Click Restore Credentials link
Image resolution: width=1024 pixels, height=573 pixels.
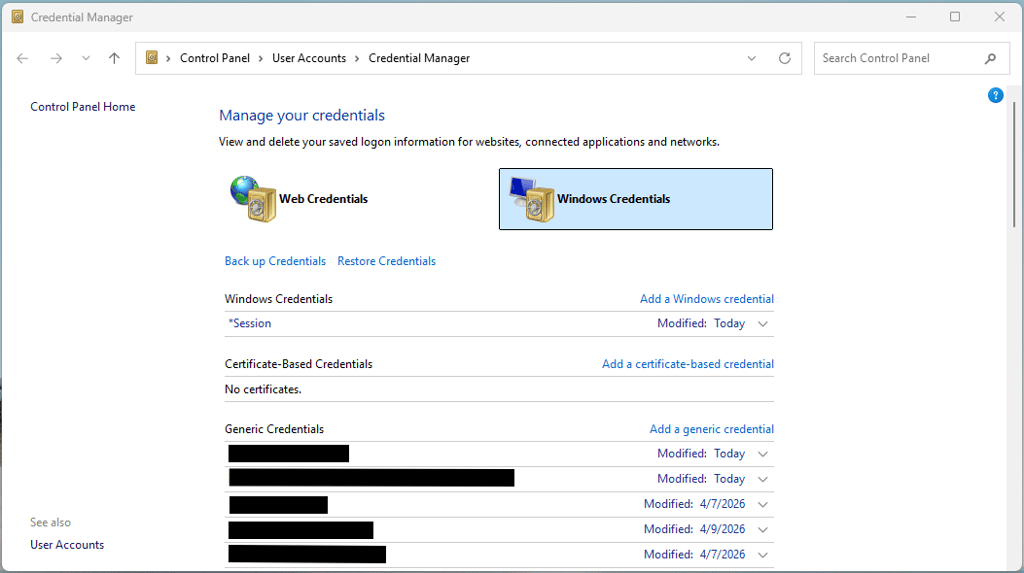(x=387, y=261)
